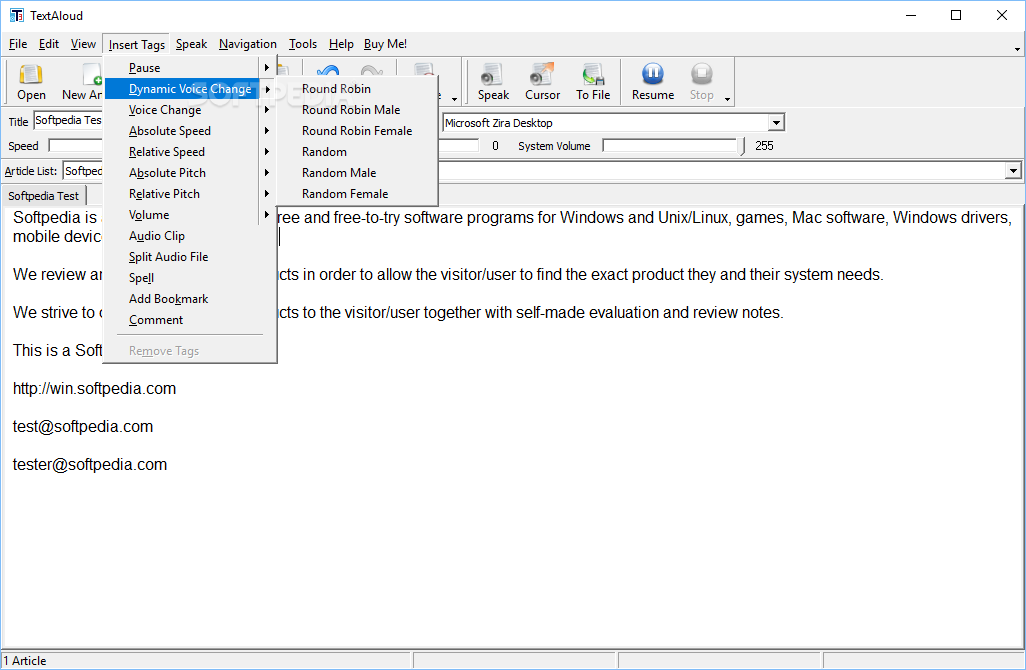Expand the Pause submenu
This screenshot has width=1026, height=670.
pyautogui.click(x=190, y=67)
